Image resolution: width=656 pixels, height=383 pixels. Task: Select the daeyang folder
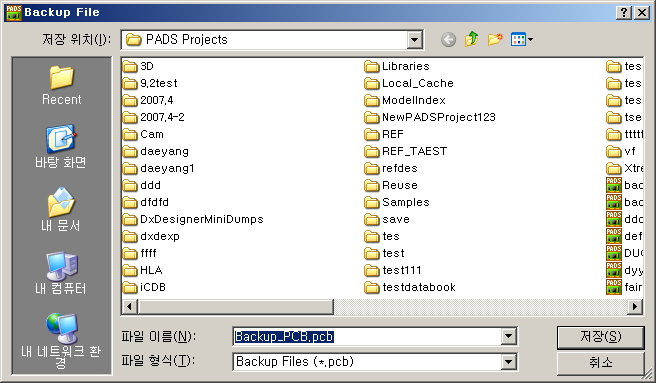156,151
